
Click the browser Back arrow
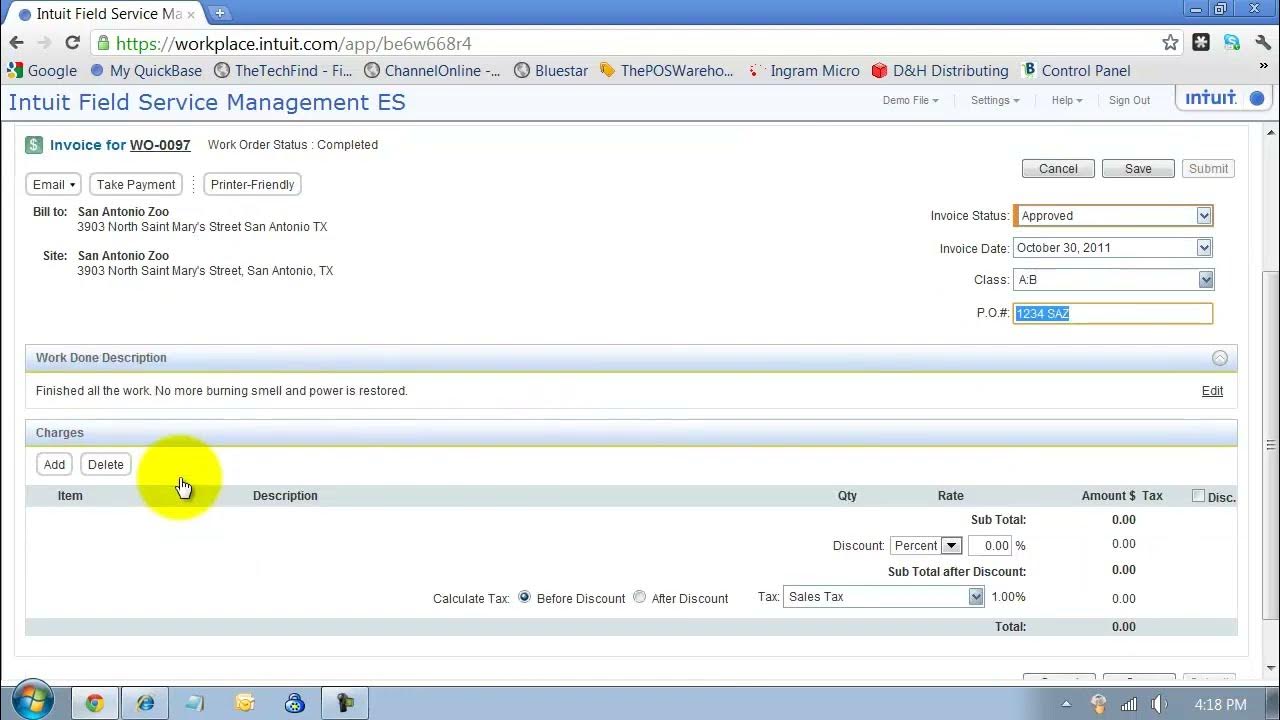pos(16,43)
